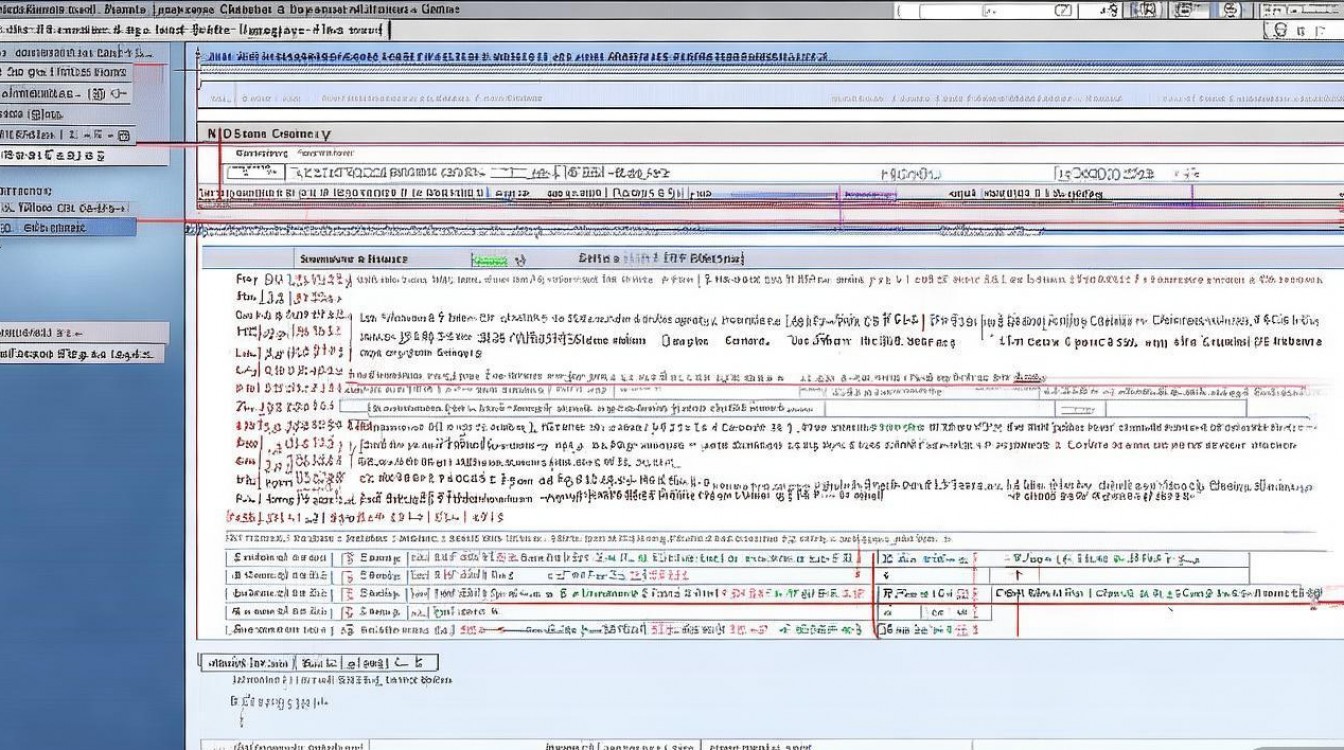Open the 'N D Stone' section header
Viewport: 1344px width, 750px height.
[268, 133]
